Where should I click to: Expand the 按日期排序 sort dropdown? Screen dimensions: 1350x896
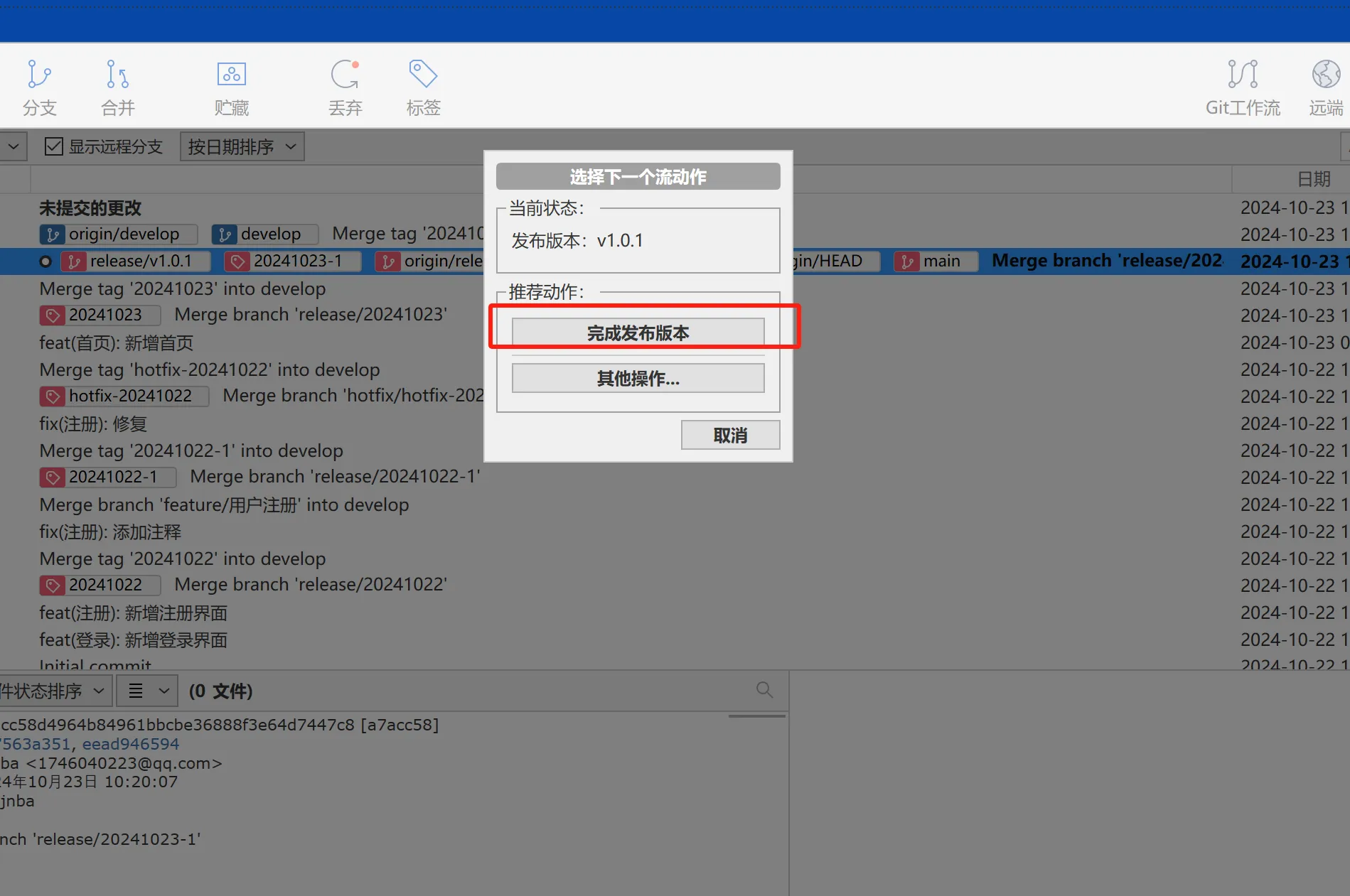click(x=242, y=147)
